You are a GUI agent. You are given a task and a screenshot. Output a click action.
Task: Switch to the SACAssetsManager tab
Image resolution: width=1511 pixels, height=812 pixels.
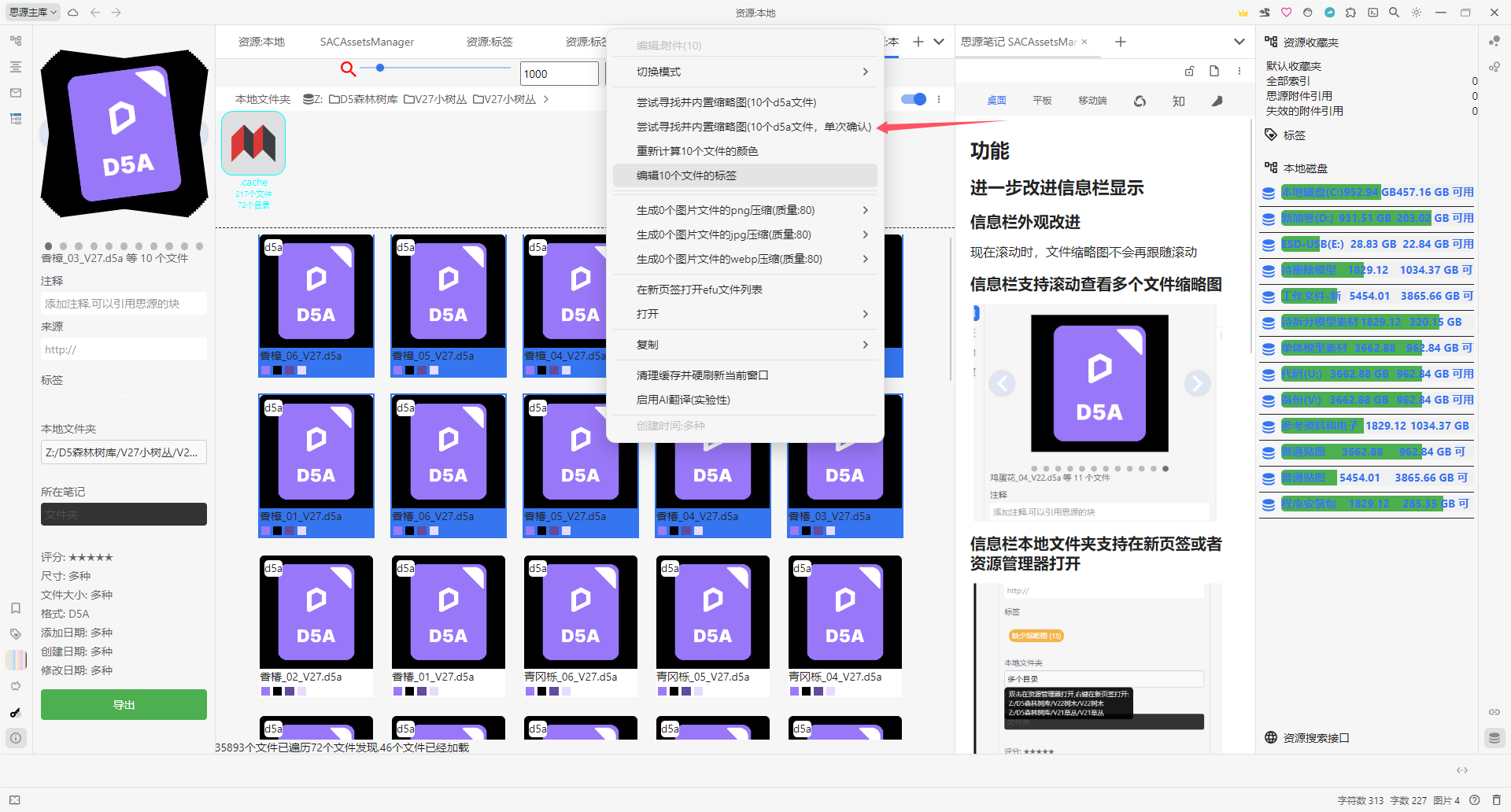(x=367, y=42)
